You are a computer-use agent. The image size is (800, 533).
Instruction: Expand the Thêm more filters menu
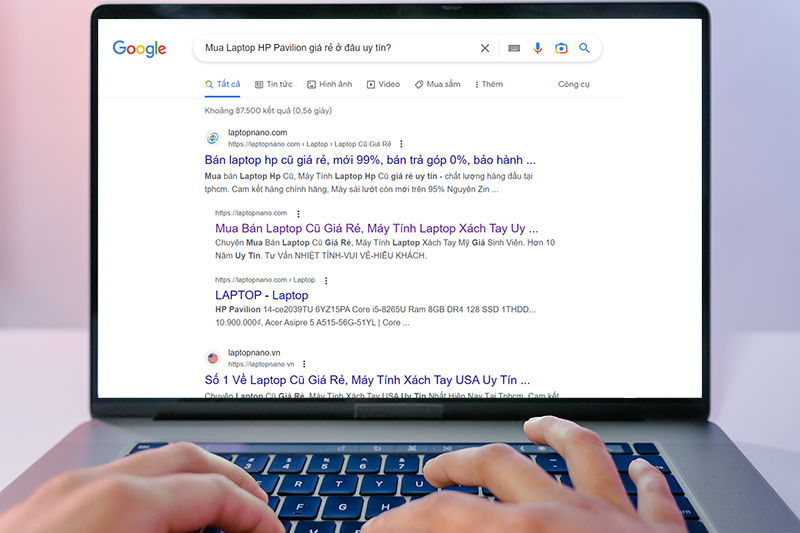[488, 84]
